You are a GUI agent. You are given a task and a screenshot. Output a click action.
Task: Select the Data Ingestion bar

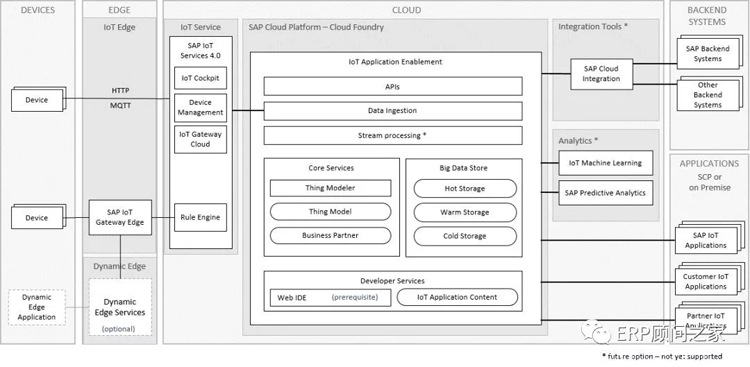(393, 111)
